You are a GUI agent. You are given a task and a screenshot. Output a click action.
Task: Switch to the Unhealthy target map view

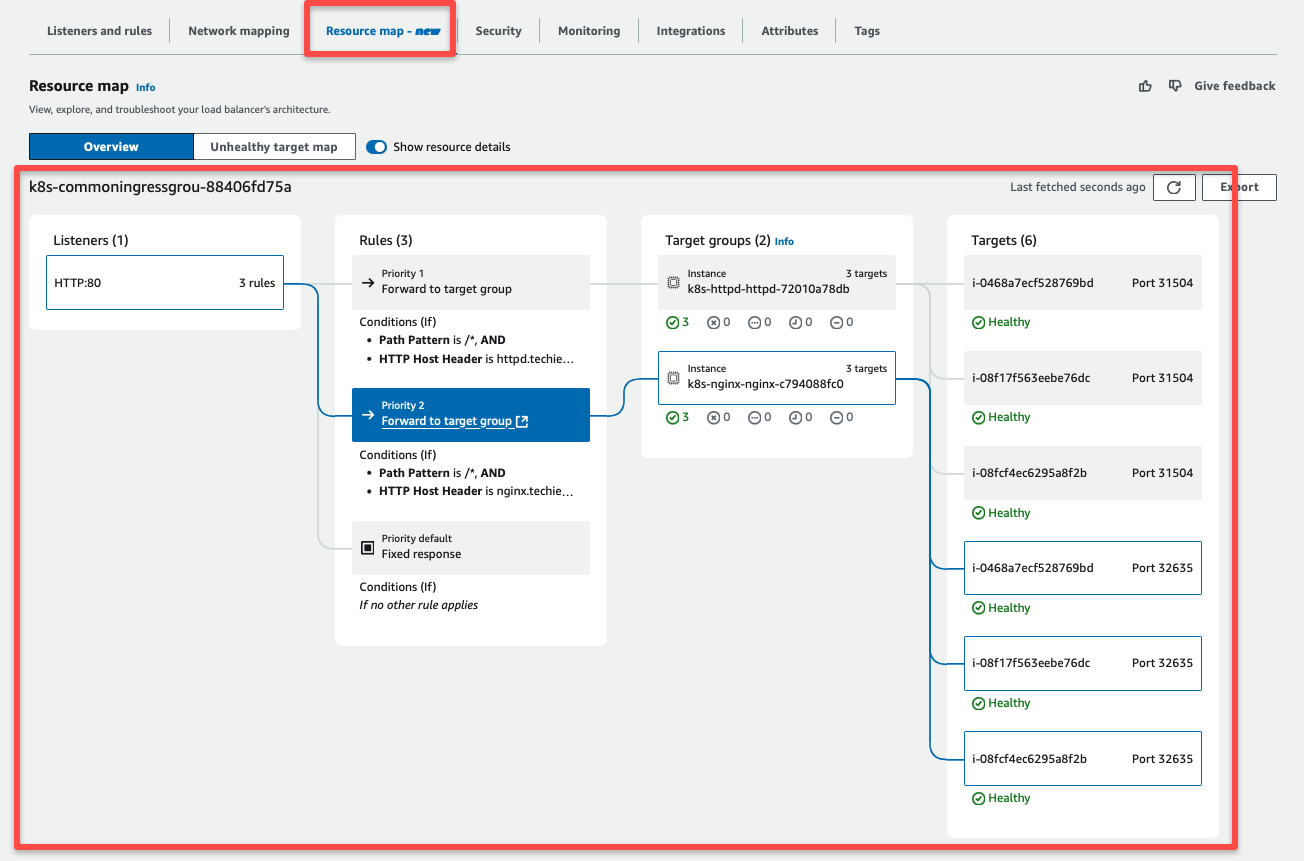[x=274, y=146]
